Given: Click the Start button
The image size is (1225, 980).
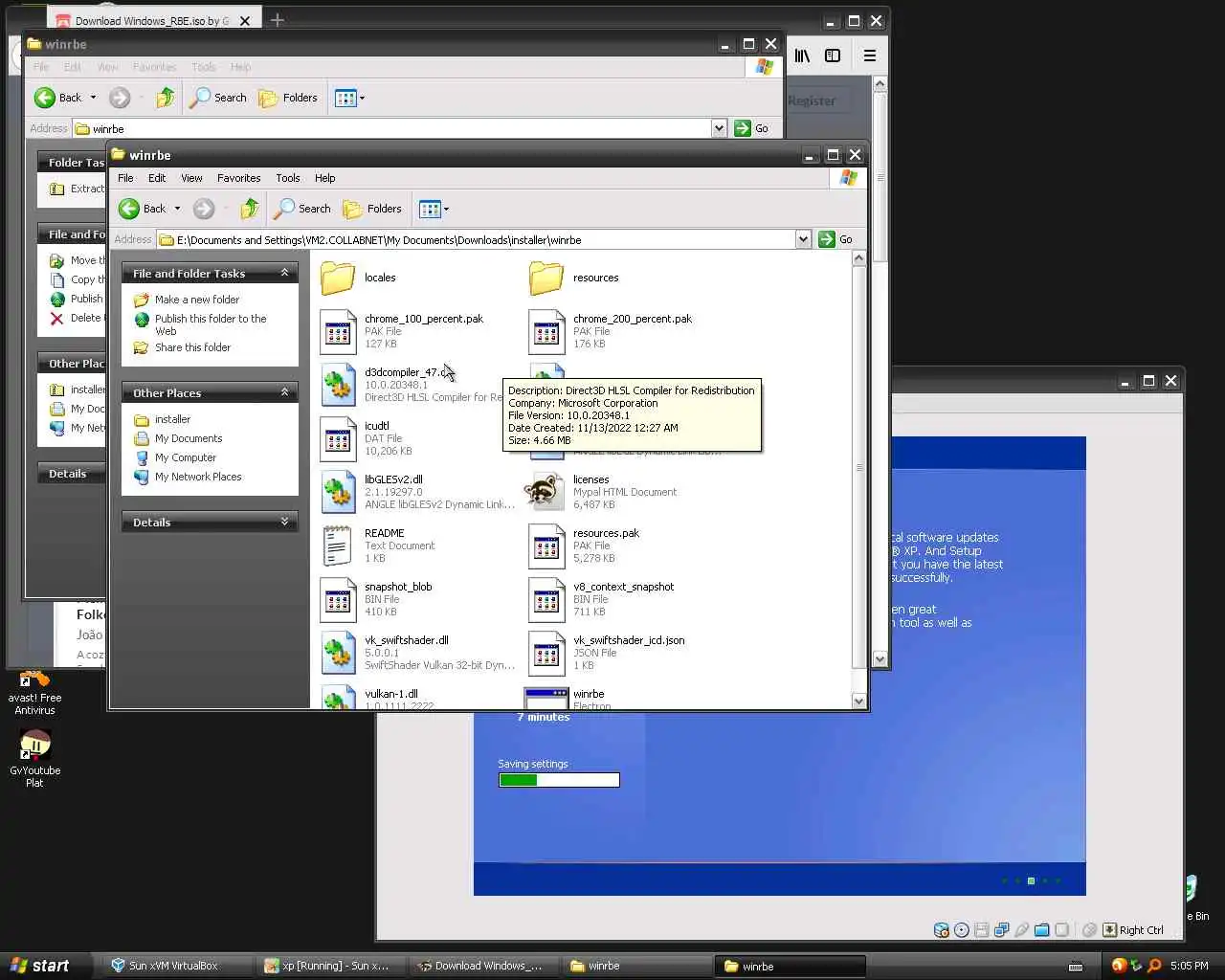Looking at the screenshot, I should (x=39, y=966).
